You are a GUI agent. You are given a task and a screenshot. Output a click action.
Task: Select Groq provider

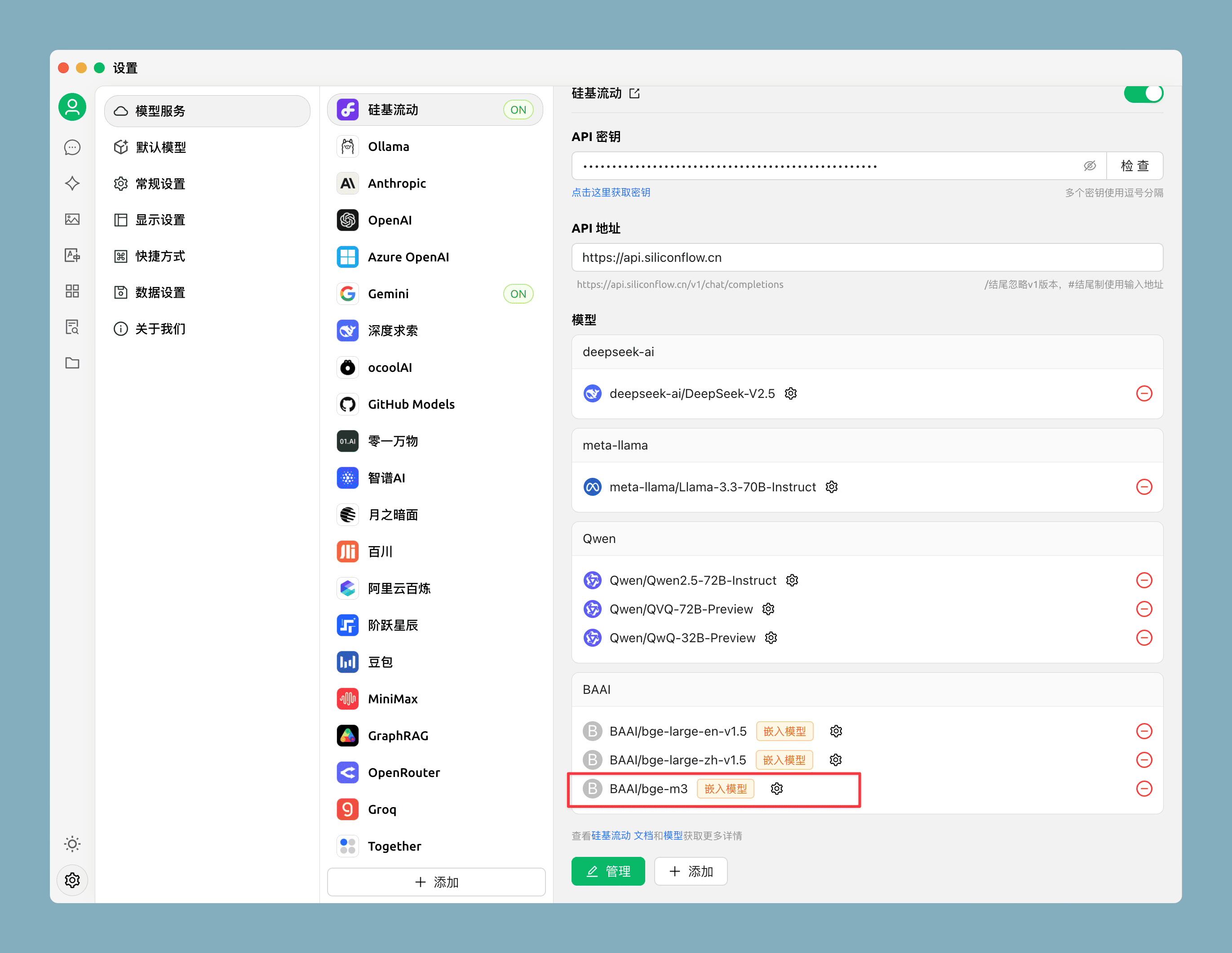click(435, 809)
